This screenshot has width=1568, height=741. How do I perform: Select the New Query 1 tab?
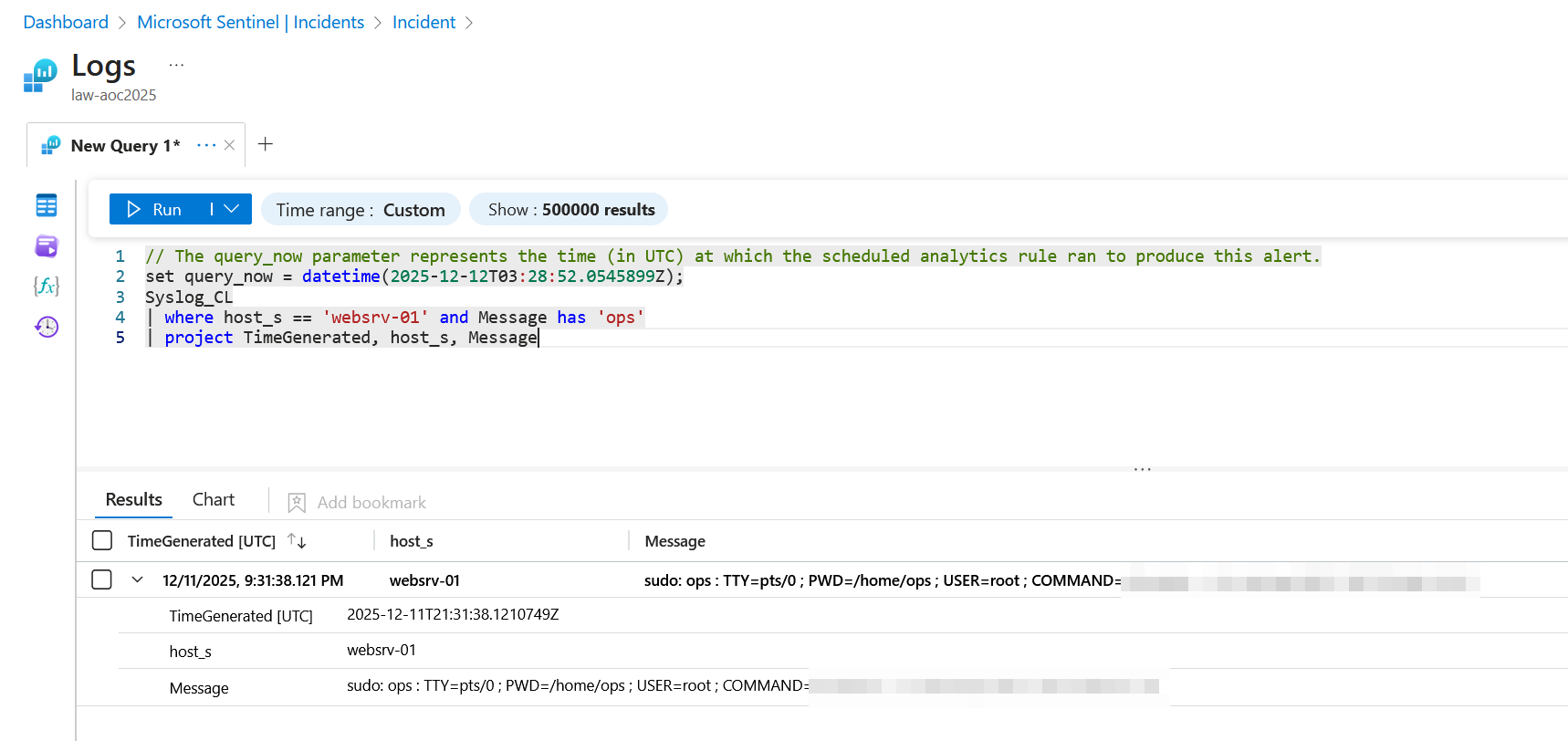pyautogui.click(x=125, y=146)
